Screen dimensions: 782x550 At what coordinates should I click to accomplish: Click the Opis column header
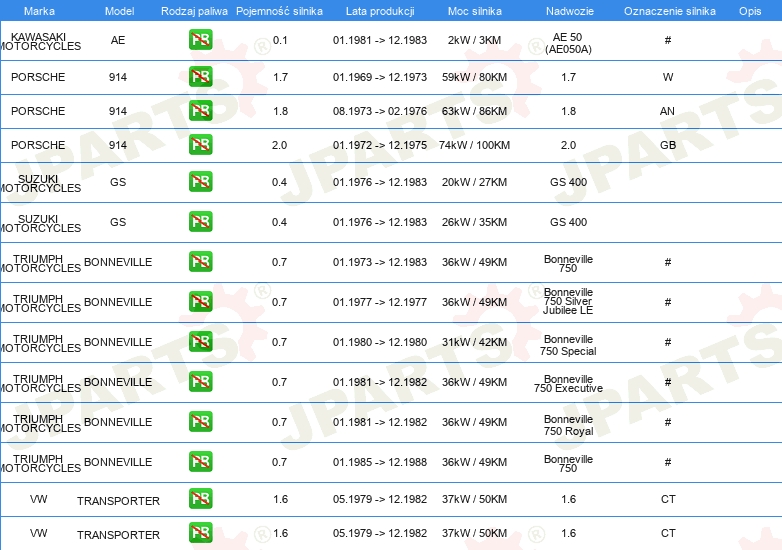pyautogui.click(x=750, y=11)
